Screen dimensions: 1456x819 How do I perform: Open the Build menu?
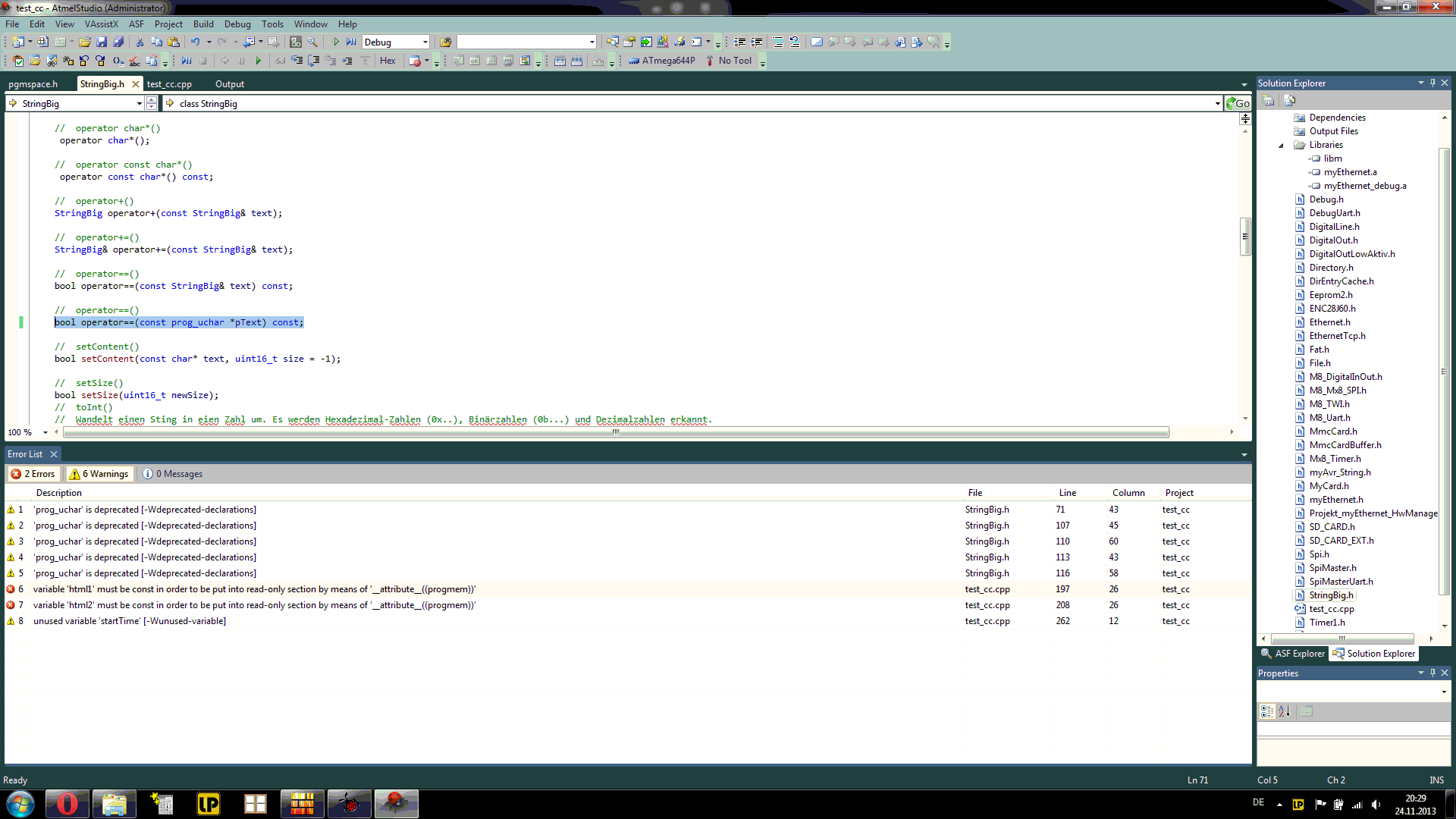[x=203, y=24]
